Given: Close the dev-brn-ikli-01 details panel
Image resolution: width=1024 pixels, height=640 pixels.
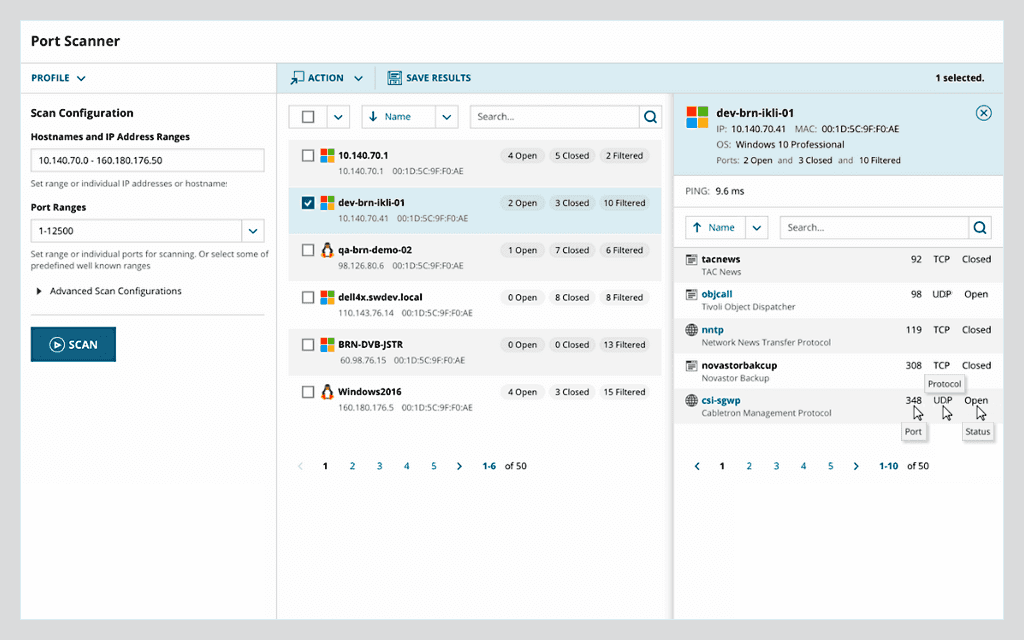Looking at the screenshot, I should coord(983,113).
